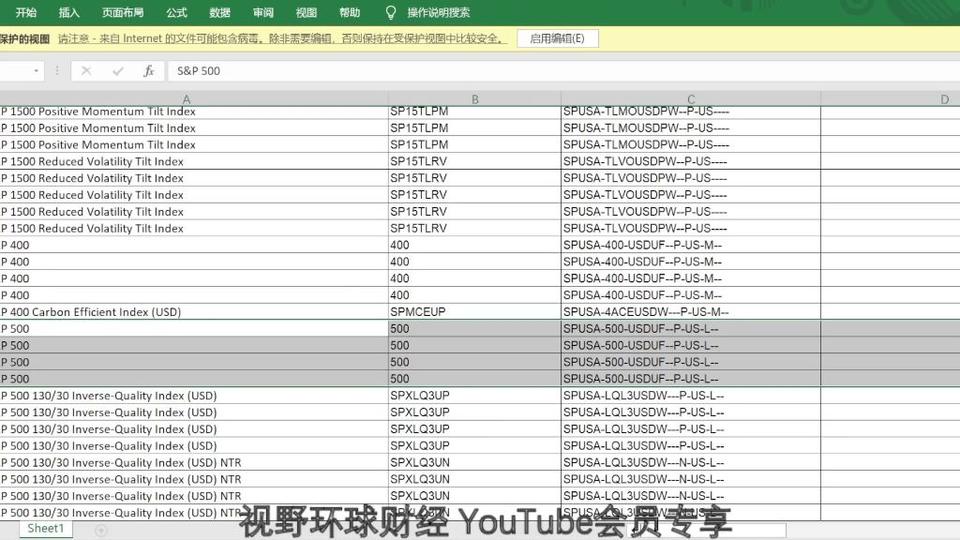Click the formula bar cancel X icon
Viewport: 960px width, 540px height.
coord(86,71)
